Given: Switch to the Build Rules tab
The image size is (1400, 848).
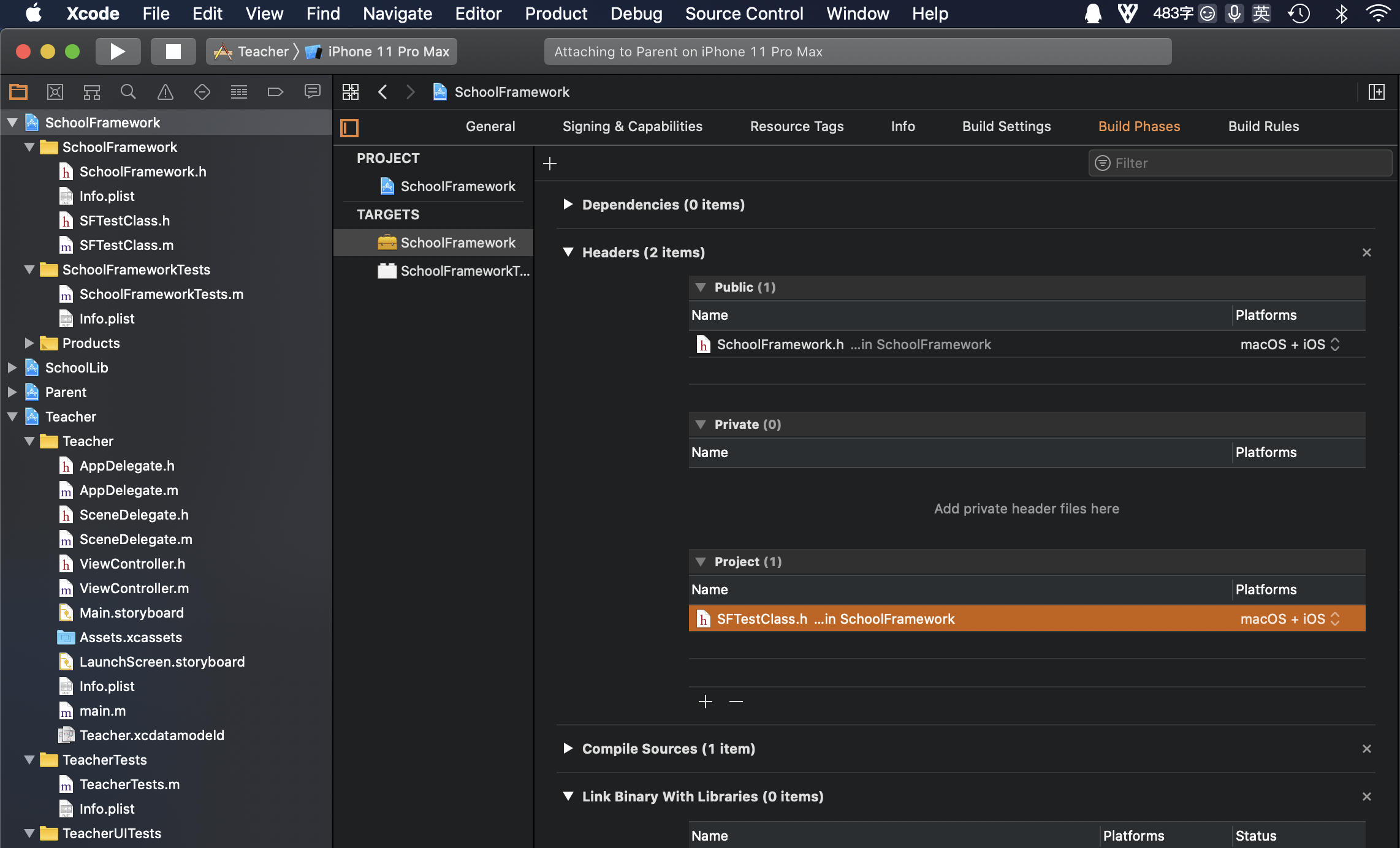Looking at the screenshot, I should coord(1263,126).
